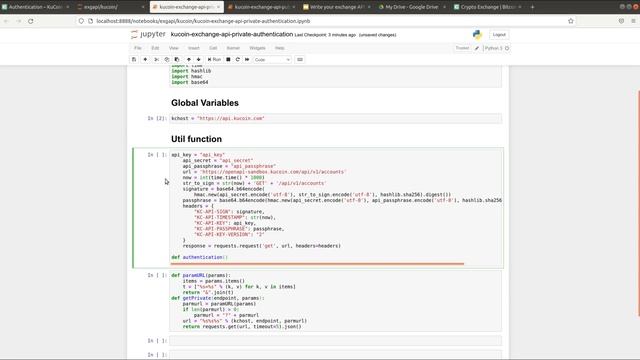Go forward in browser history

coord(18,21)
